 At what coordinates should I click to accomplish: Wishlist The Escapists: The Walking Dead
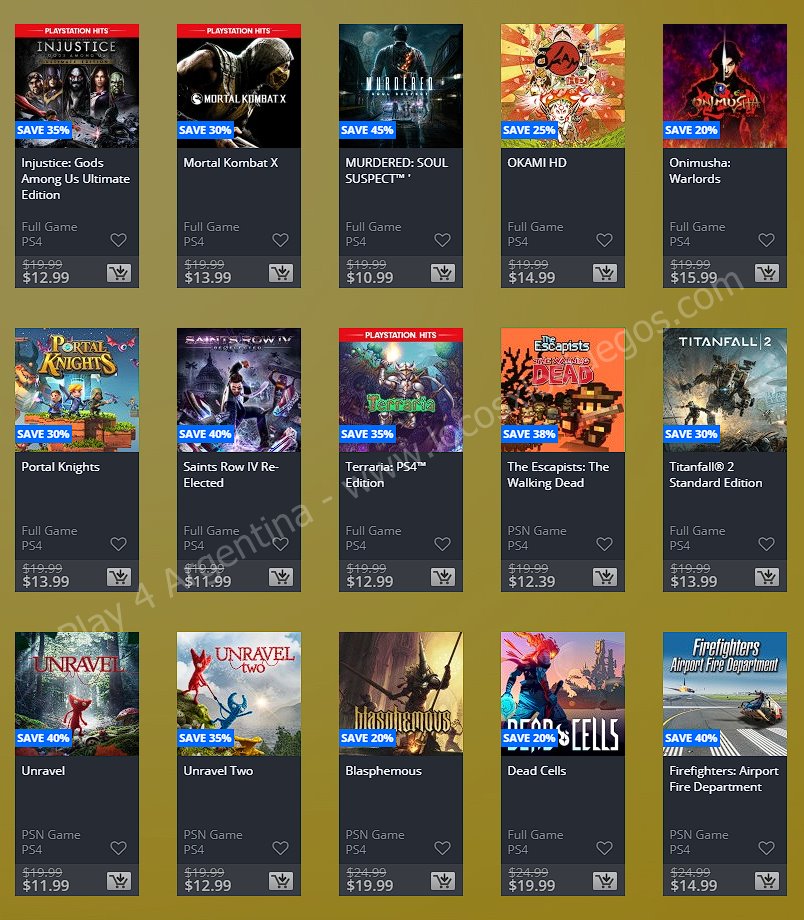click(604, 543)
